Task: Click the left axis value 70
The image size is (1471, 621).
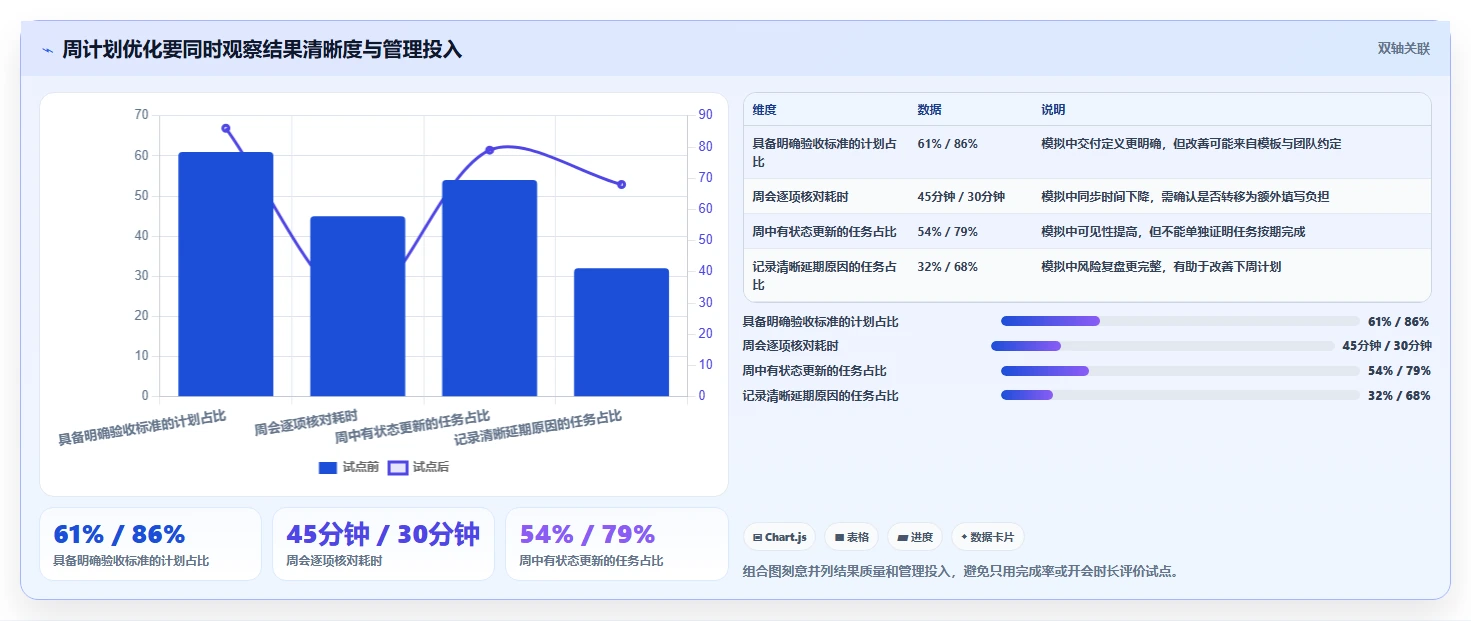Action: [x=141, y=115]
